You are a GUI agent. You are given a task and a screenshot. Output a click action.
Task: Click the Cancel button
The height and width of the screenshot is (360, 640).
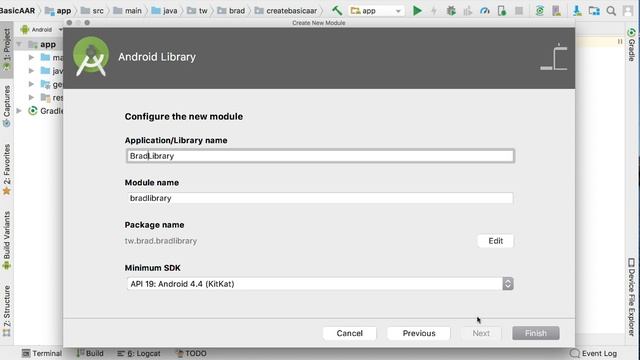coord(349,333)
